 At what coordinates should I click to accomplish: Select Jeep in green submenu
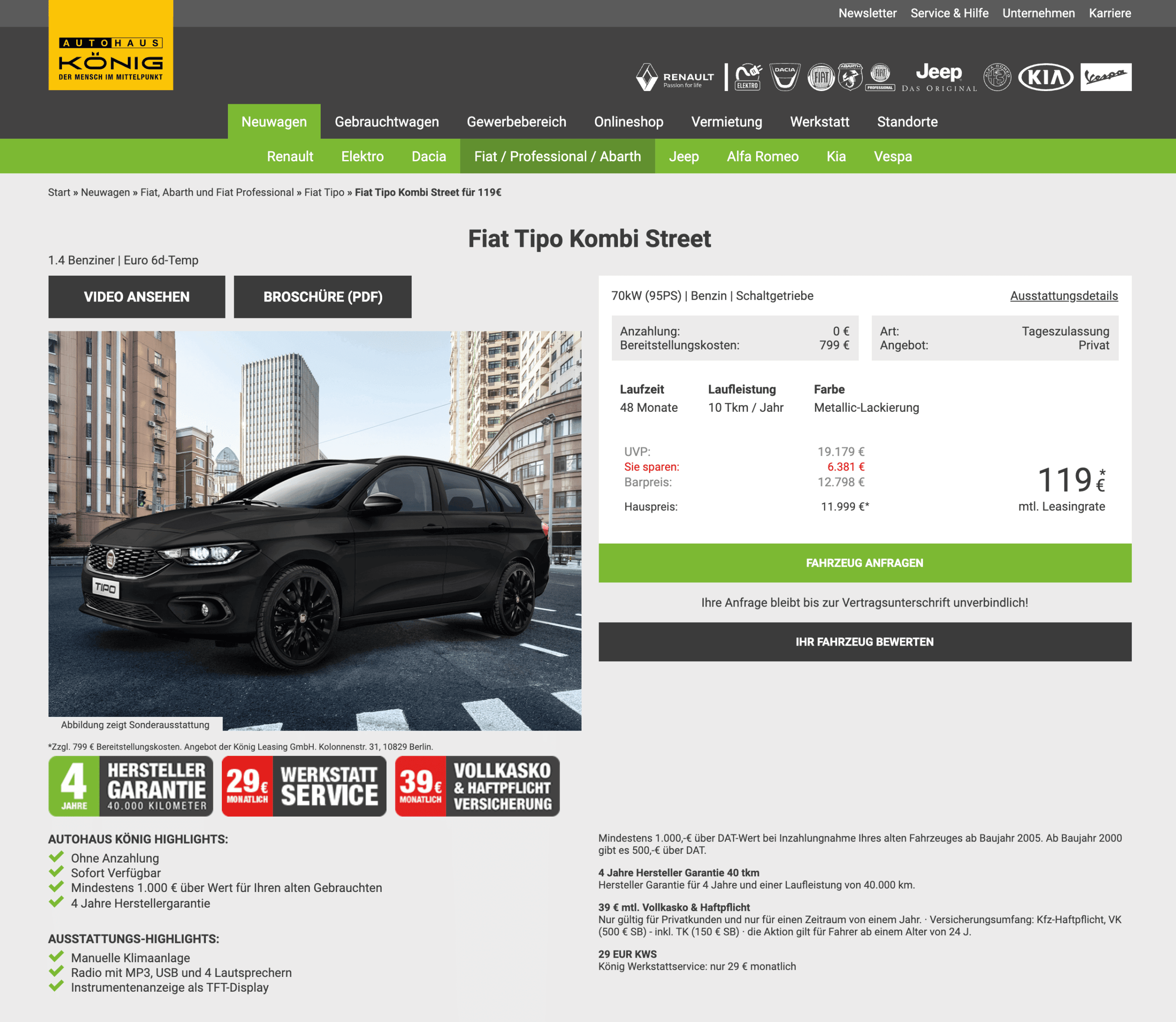coord(684,156)
